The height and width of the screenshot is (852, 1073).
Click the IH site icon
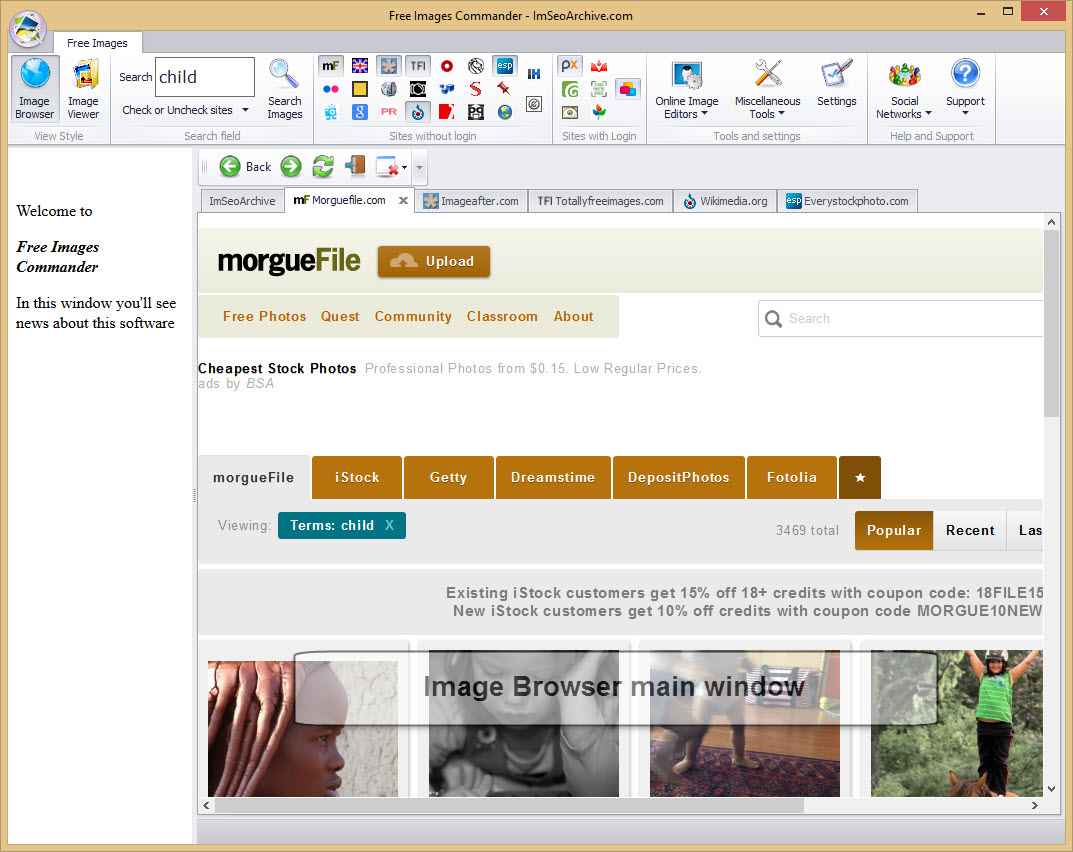coord(534,74)
